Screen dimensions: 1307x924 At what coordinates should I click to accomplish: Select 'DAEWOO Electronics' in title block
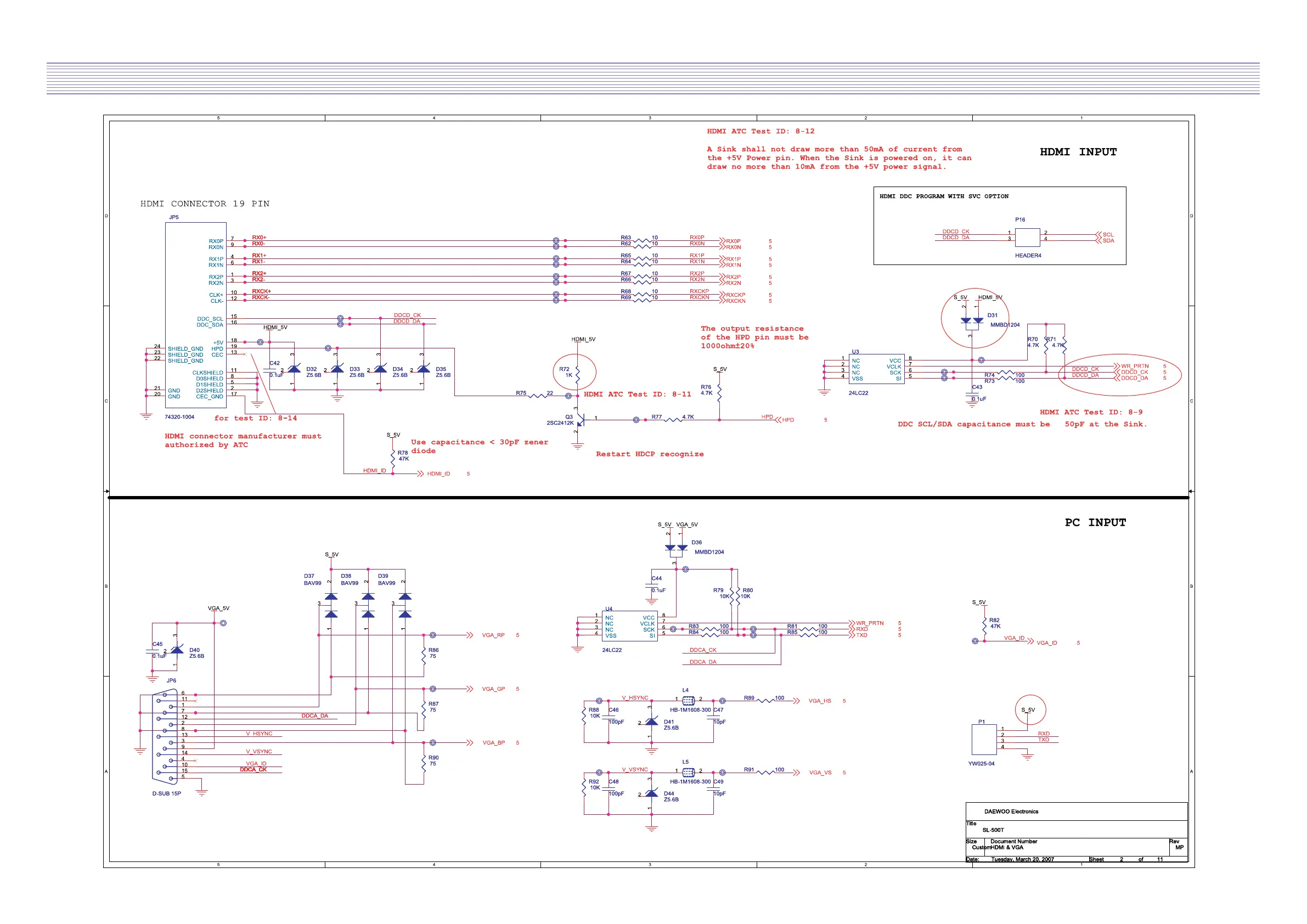pyautogui.click(x=1012, y=812)
